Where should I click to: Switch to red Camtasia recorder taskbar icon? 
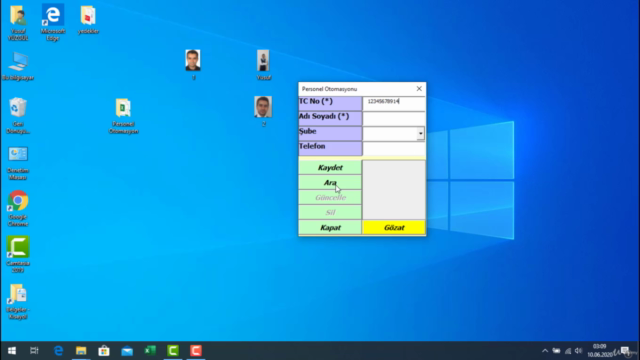(196, 351)
